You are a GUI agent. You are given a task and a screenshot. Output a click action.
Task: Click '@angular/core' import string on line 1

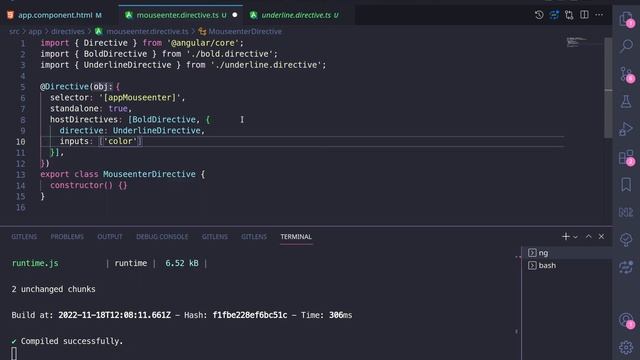[205, 43]
